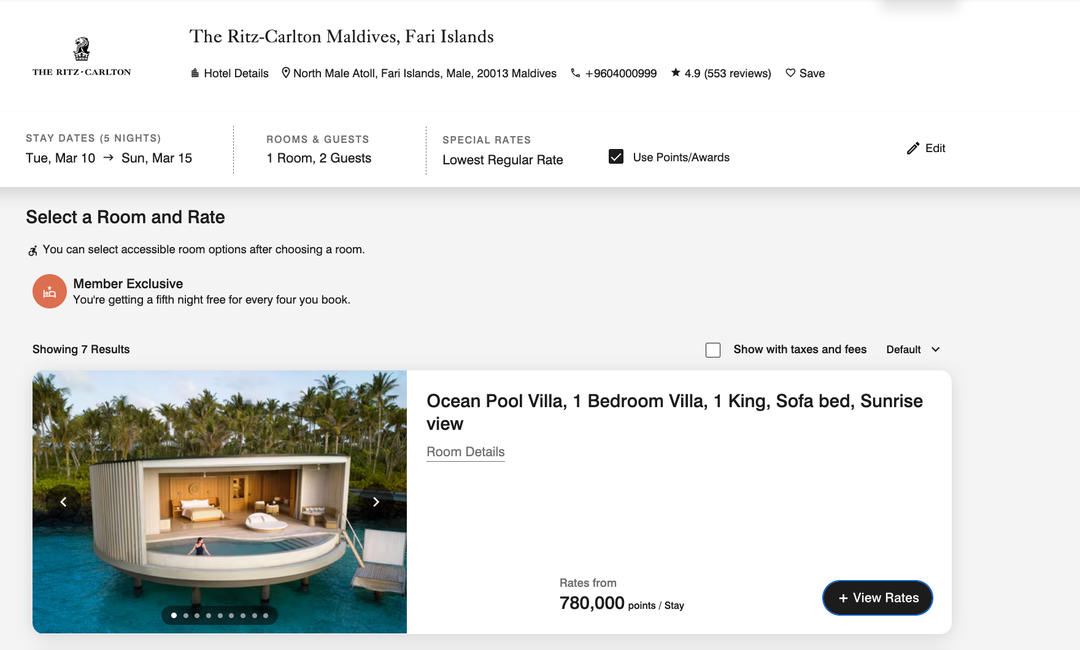The image size is (1080, 650).
Task: Show next villa photo with right arrow
Action: (376, 501)
